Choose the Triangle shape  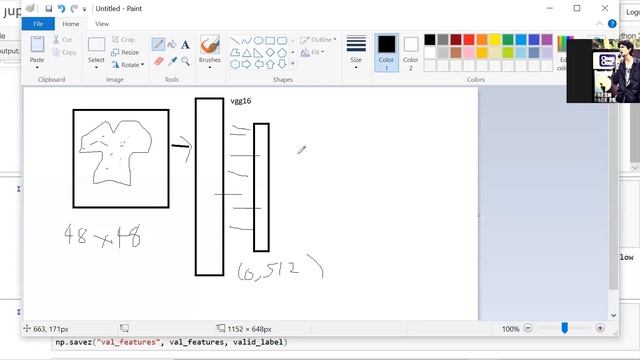tap(247, 53)
